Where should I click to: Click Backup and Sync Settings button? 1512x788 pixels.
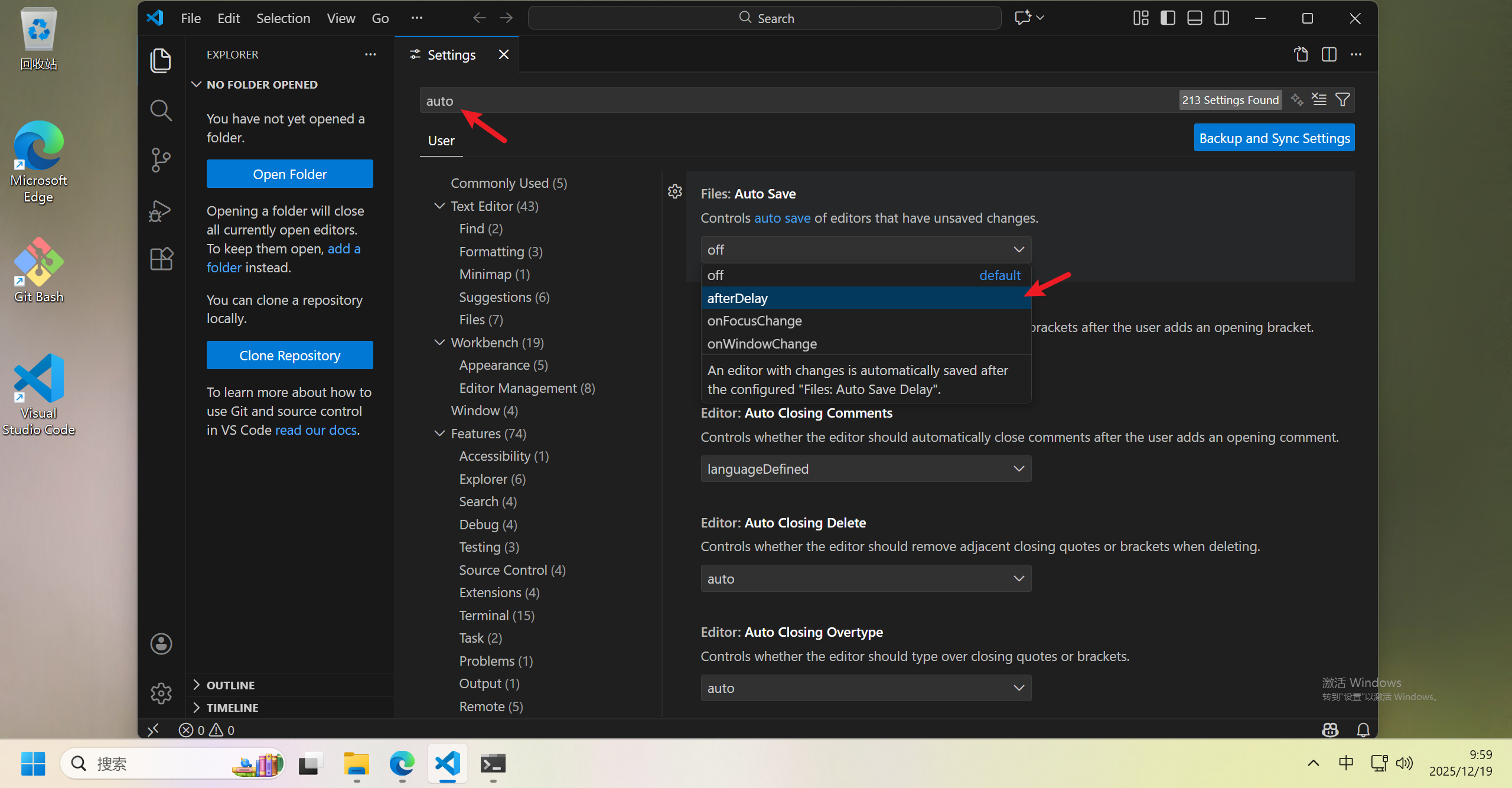tap(1274, 138)
